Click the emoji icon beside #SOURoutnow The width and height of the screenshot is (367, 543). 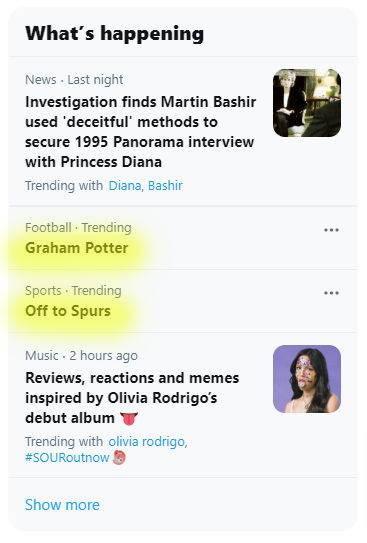click(x=119, y=458)
